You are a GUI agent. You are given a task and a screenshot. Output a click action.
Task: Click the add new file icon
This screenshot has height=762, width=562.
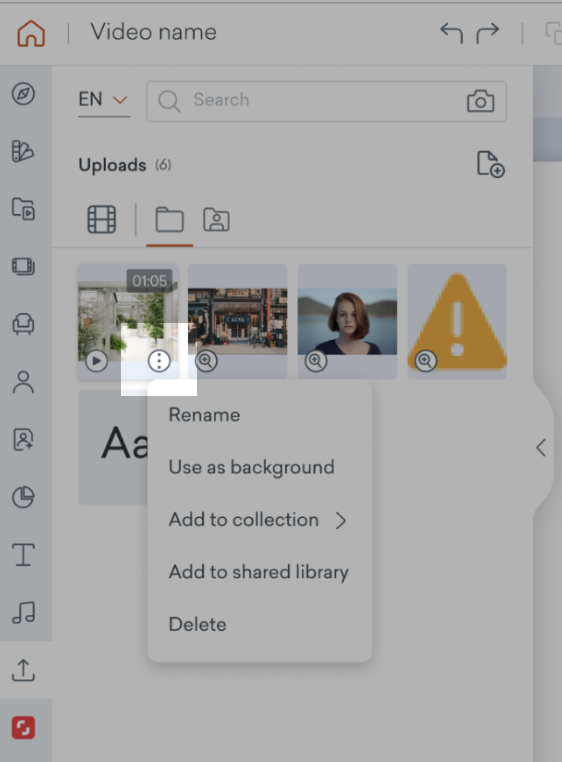point(491,164)
